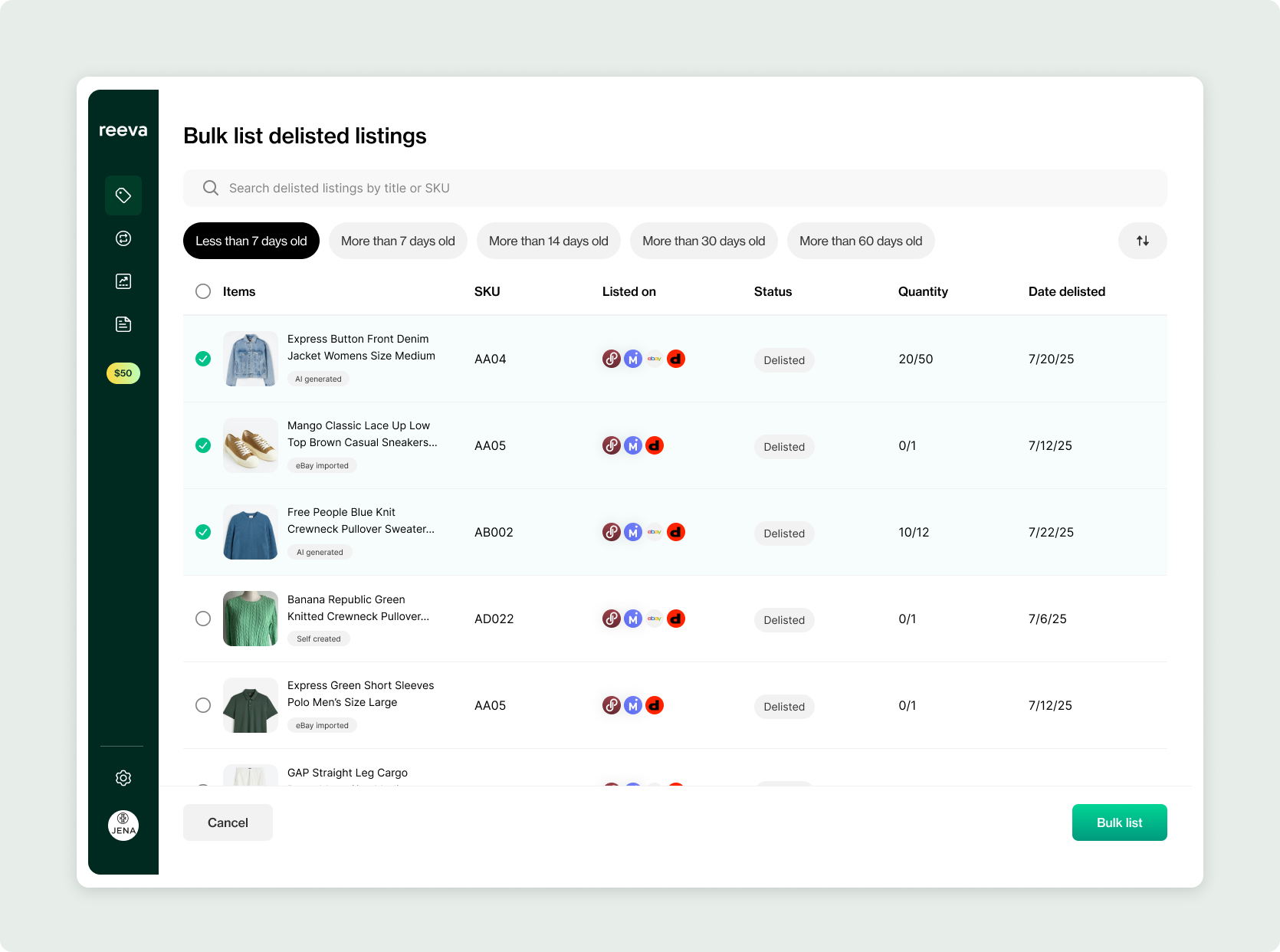Open settings gear in sidebar
Image resolution: width=1280 pixels, height=952 pixels.
123,778
